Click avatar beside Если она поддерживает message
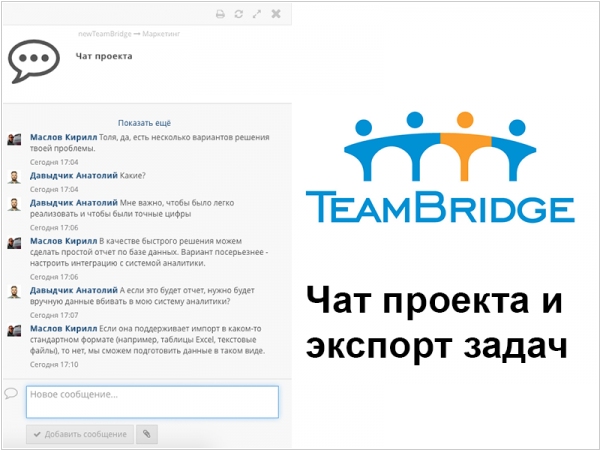 tap(14, 331)
